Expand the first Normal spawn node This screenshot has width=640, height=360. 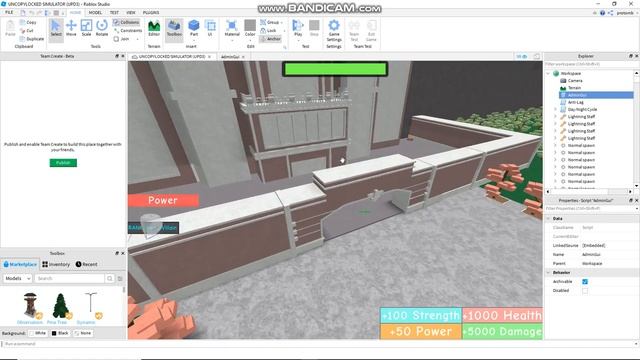point(555,145)
